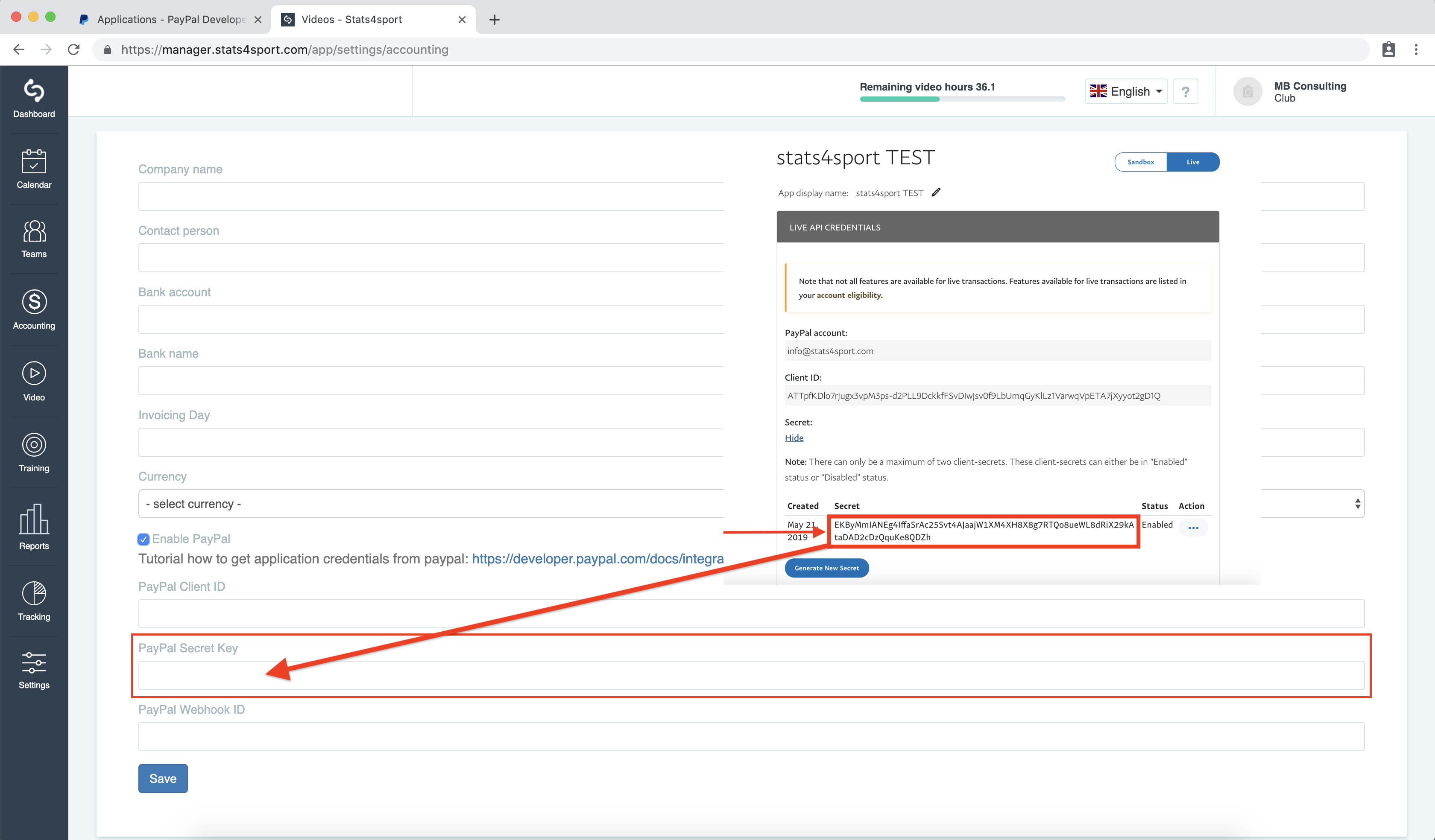Focus the PayPal Webhook ID field
This screenshot has height=840, width=1435.
click(x=751, y=736)
